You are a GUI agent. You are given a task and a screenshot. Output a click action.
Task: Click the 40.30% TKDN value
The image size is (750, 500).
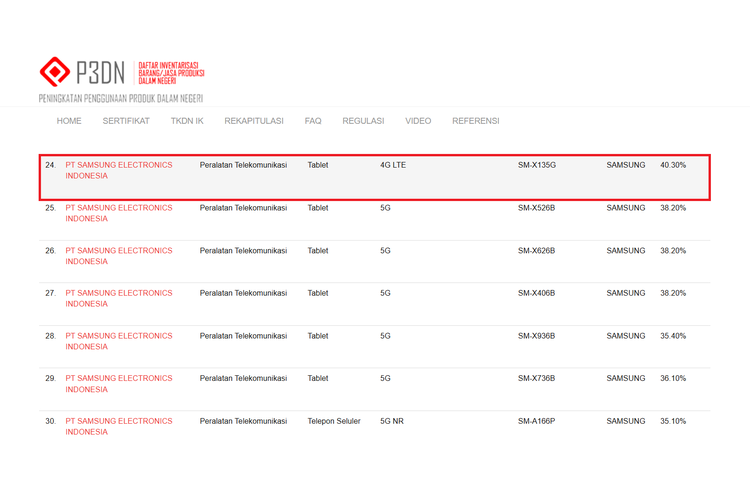tap(673, 165)
